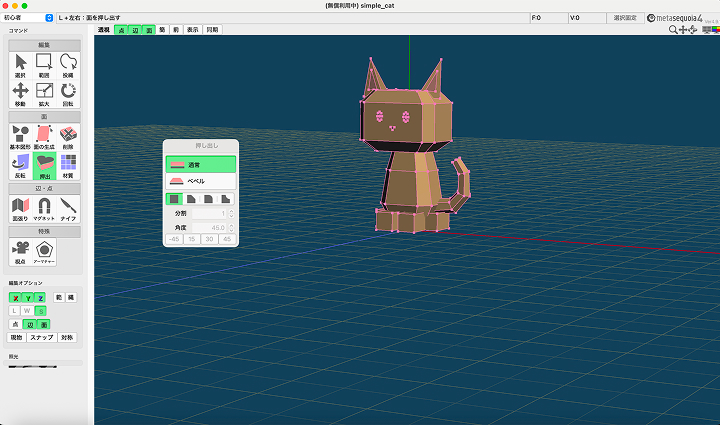Activate the 移動 move tool
Screen dimensions: 720x425
click(20, 94)
